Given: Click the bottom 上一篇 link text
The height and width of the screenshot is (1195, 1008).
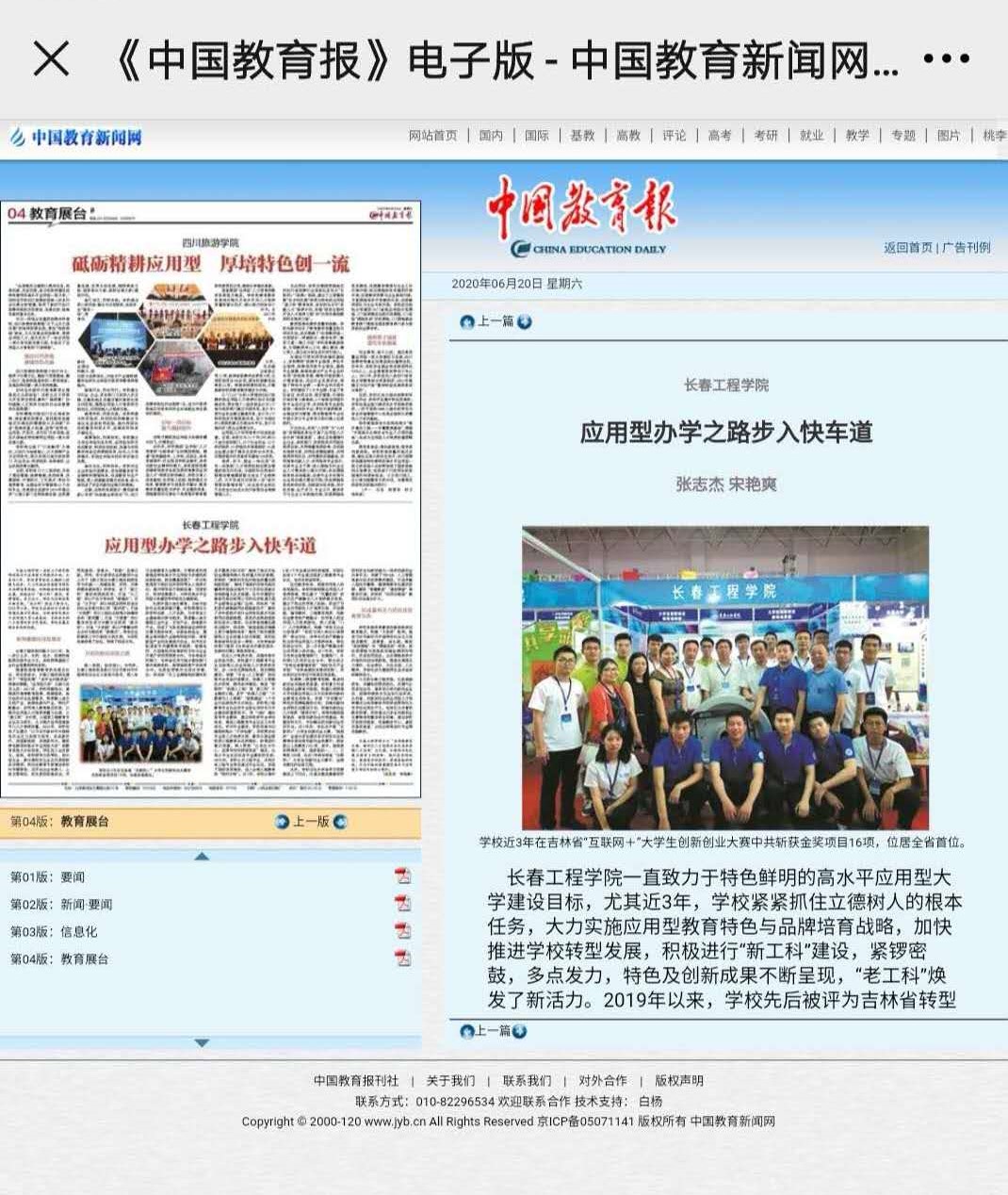Looking at the screenshot, I should click(x=493, y=1031).
